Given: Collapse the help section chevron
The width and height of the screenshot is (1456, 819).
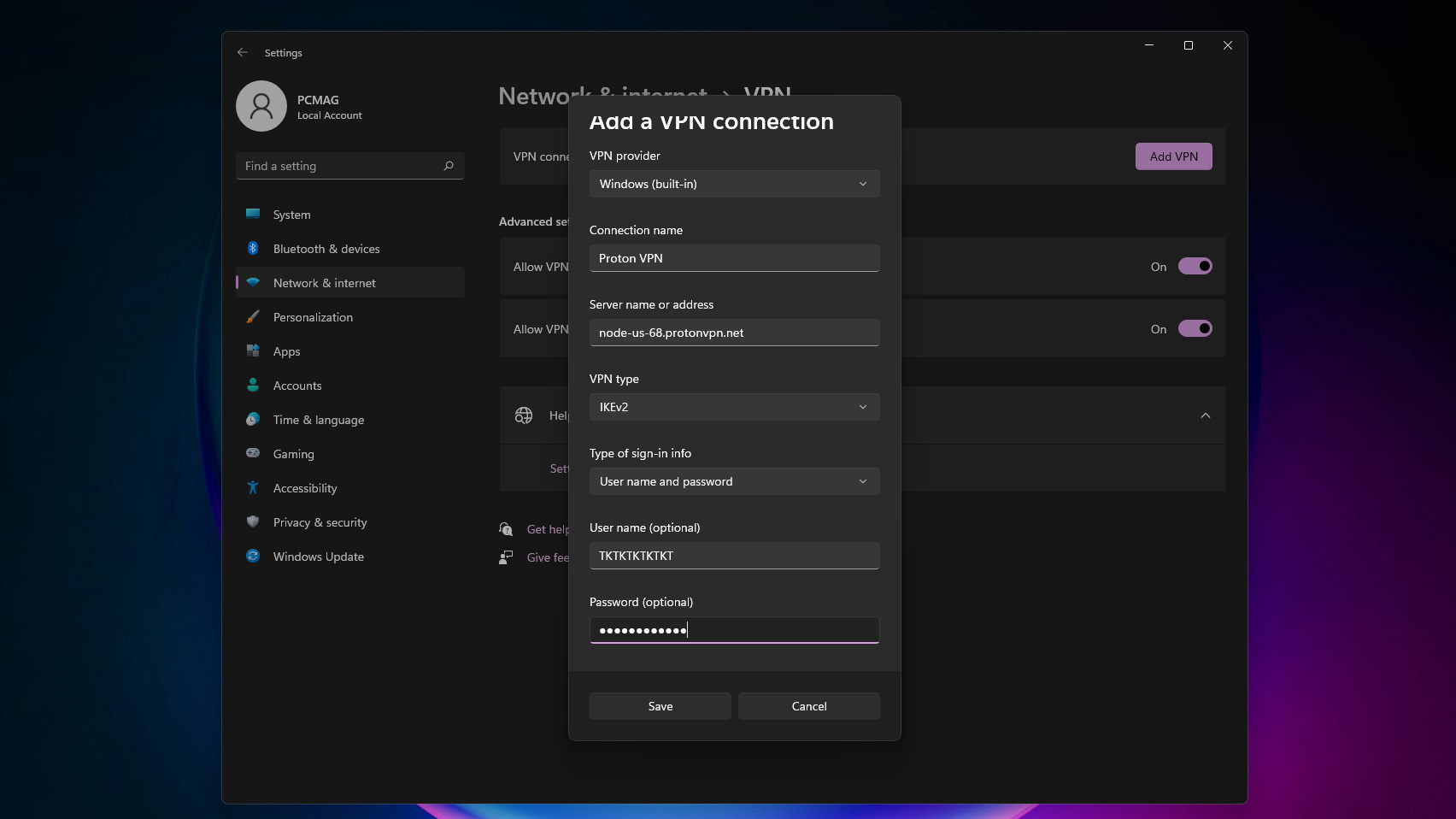Looking at the screenshot, I should pyautogui.click(x=1205, y=415).
